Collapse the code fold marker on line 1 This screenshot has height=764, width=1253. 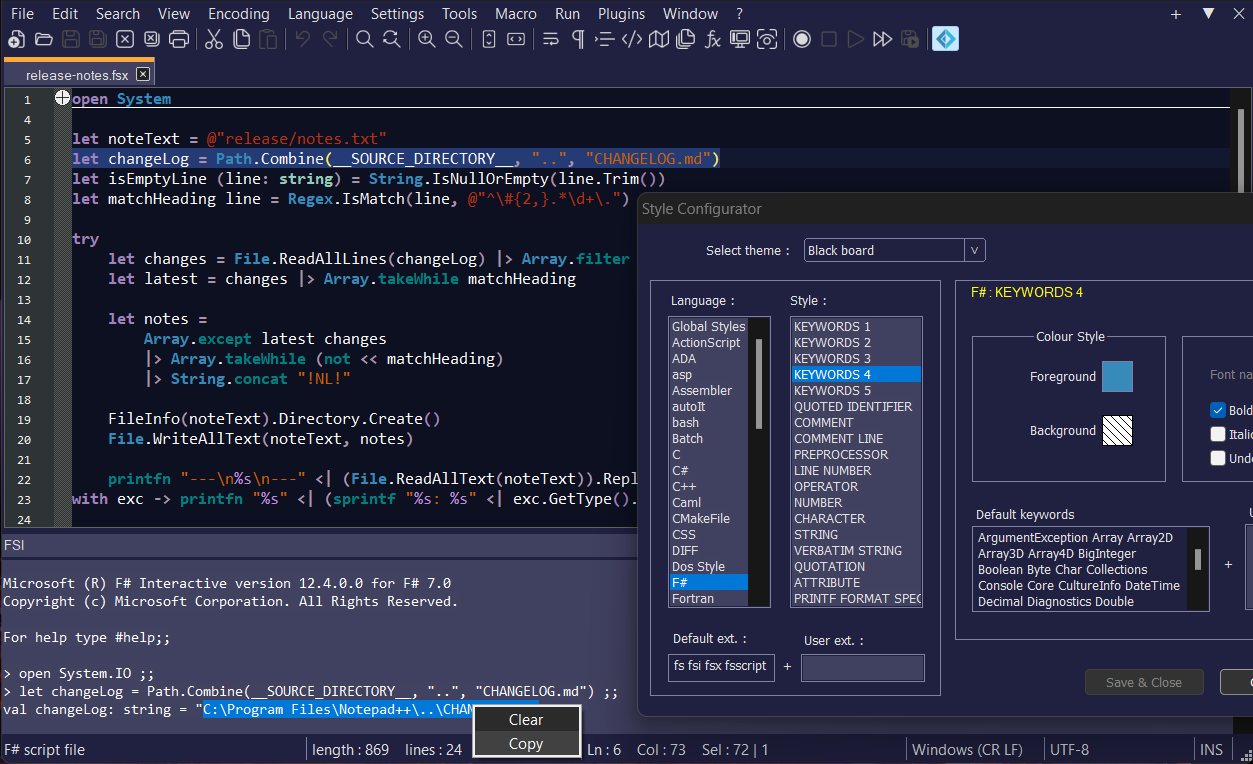(62, 98)
